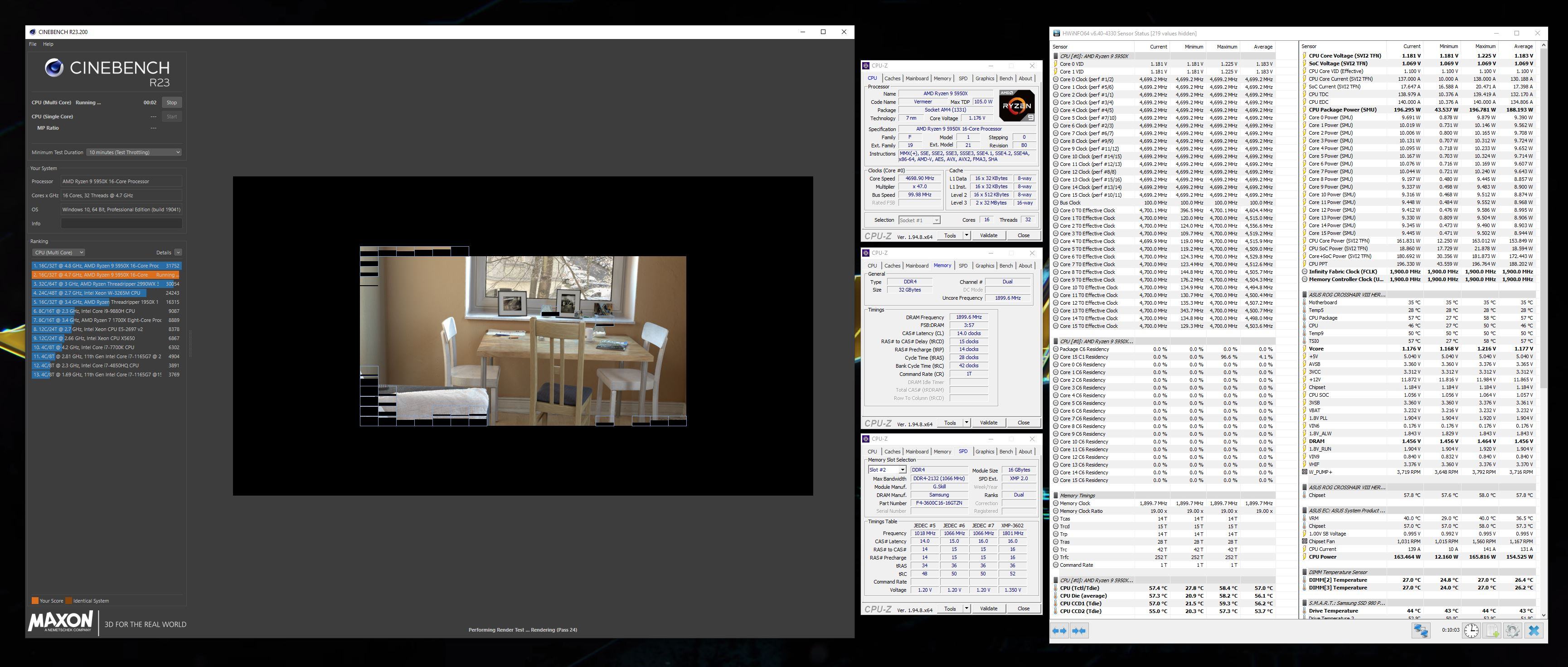The width and height of the screenshot is (1568, 667).
Task: Click the sensor icon next to Core 0 VID
Action: pos(1056,63)
